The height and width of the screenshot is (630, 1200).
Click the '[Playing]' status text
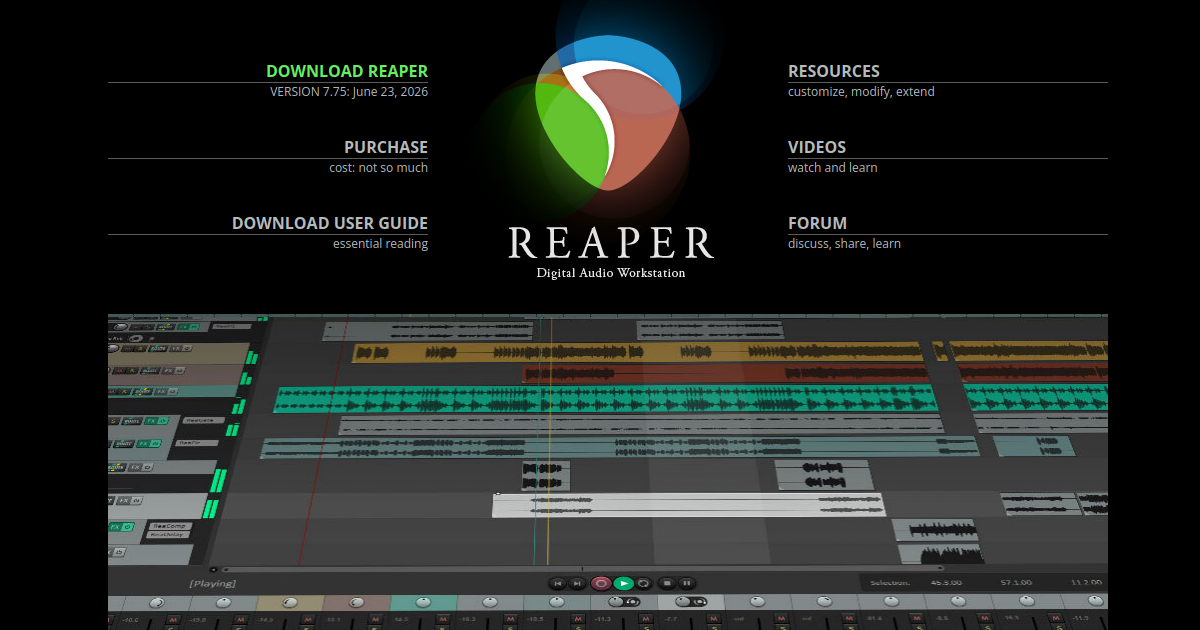coord(212,583)
